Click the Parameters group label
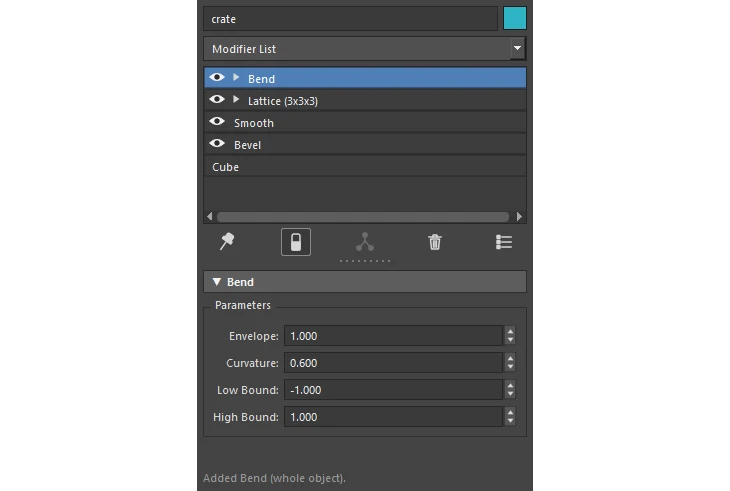The image size is (730, 491). click(x=243, y=305)
